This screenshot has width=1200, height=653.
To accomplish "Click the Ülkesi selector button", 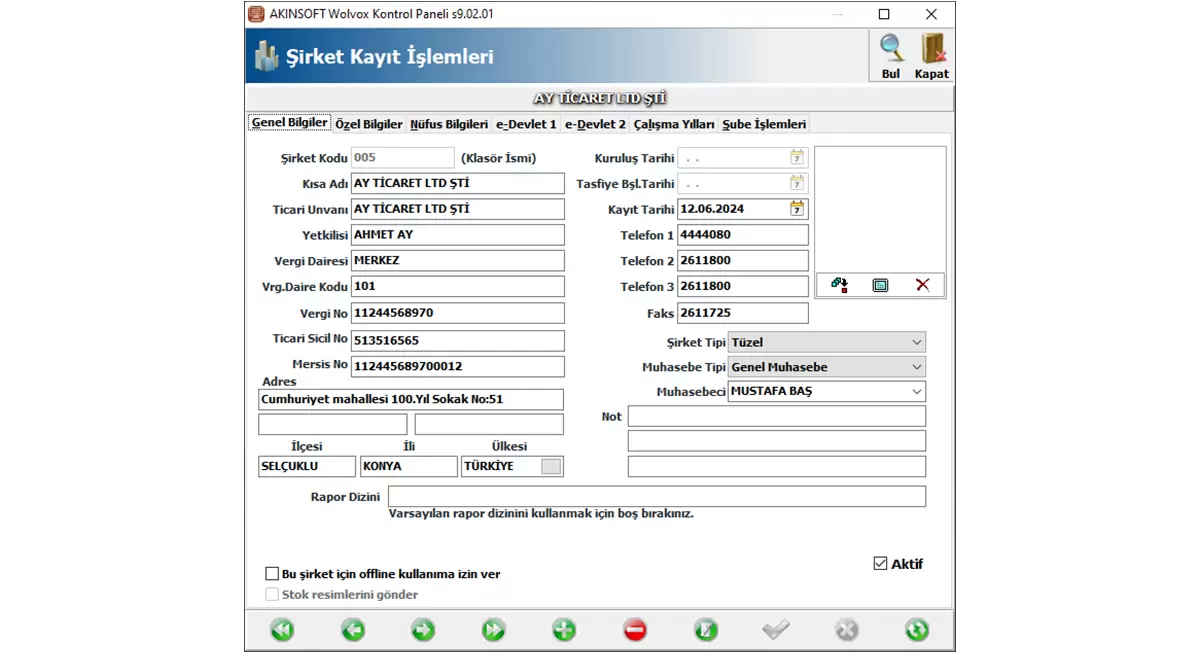I will 551,467.
